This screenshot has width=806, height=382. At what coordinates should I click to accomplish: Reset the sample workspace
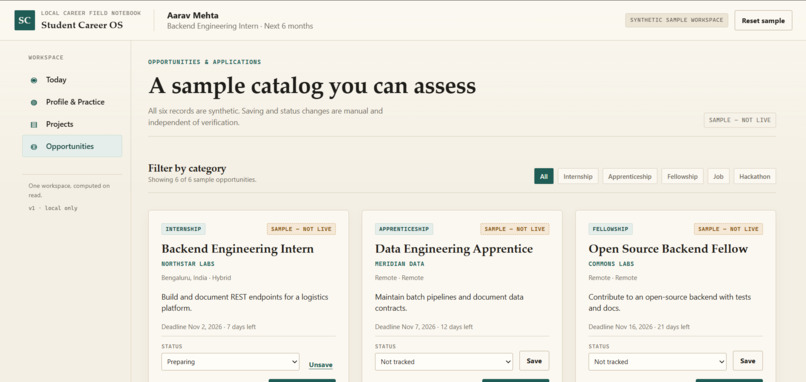click(763, 21)
